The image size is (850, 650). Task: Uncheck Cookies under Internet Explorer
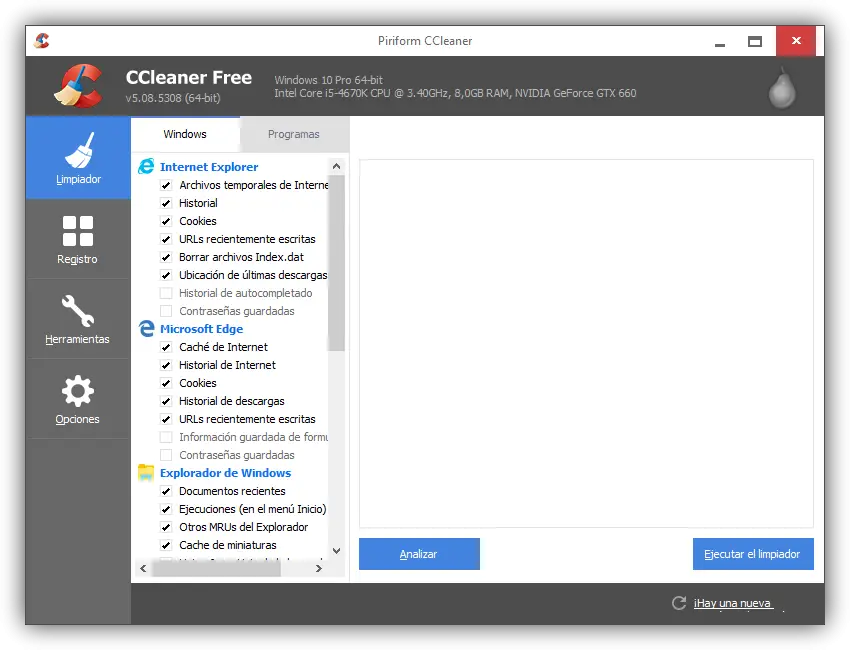pos(166,221)
